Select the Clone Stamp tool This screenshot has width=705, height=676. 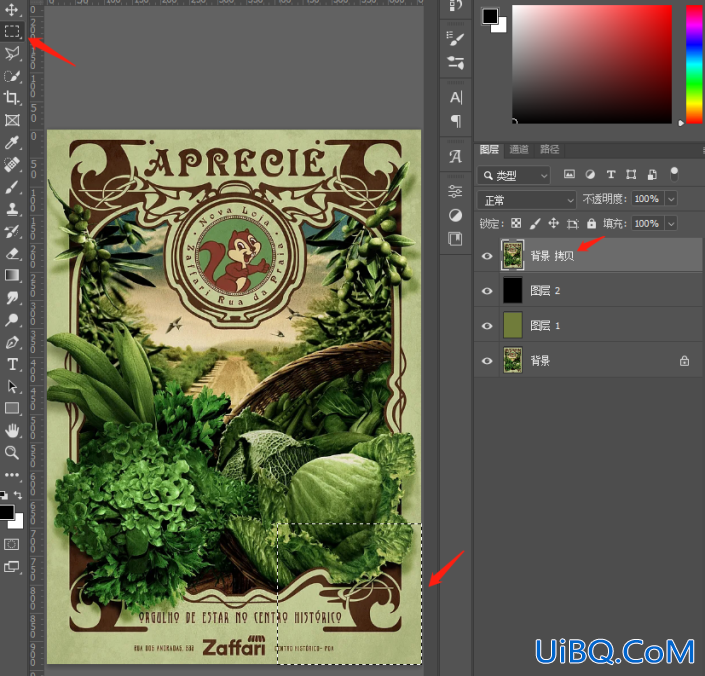(x=12, y=209)
